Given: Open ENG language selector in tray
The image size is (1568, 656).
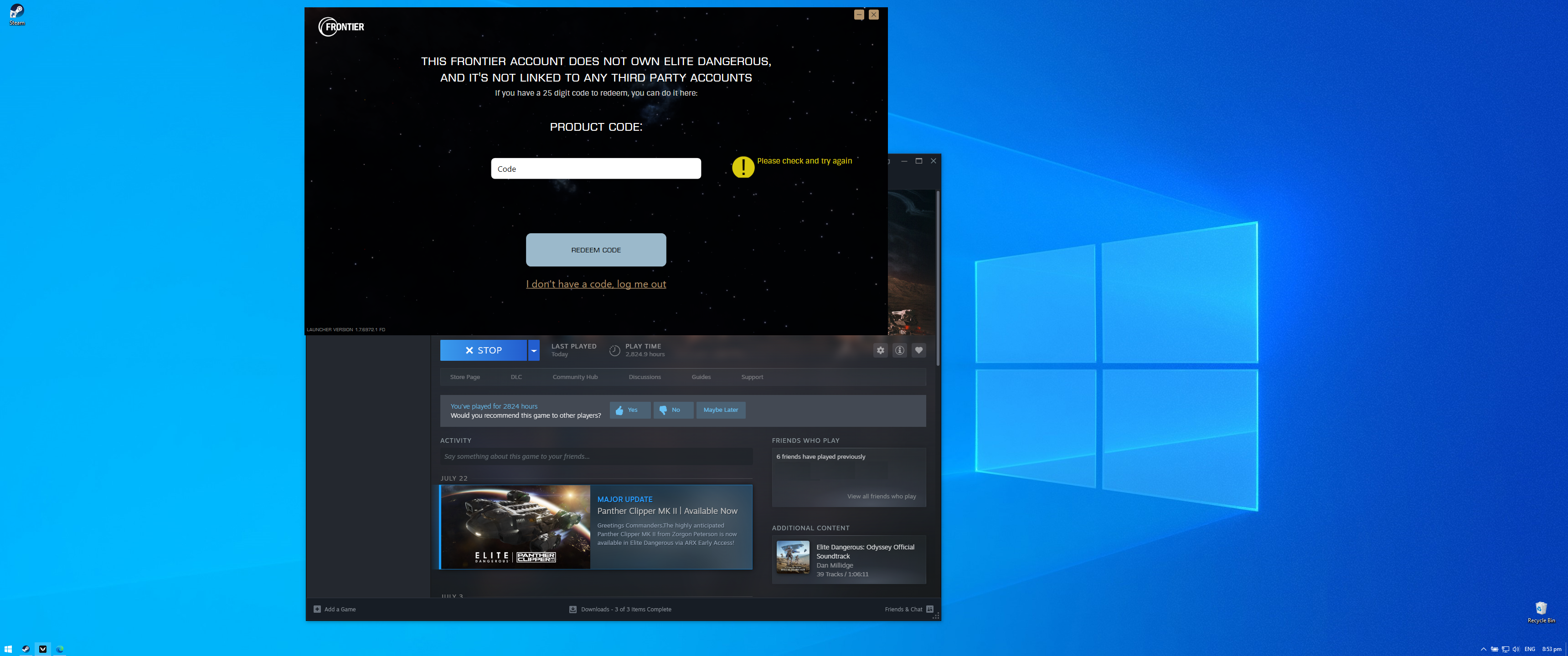Looking at the screenshot, I should pyautogui.click(x=1530, y=649).
